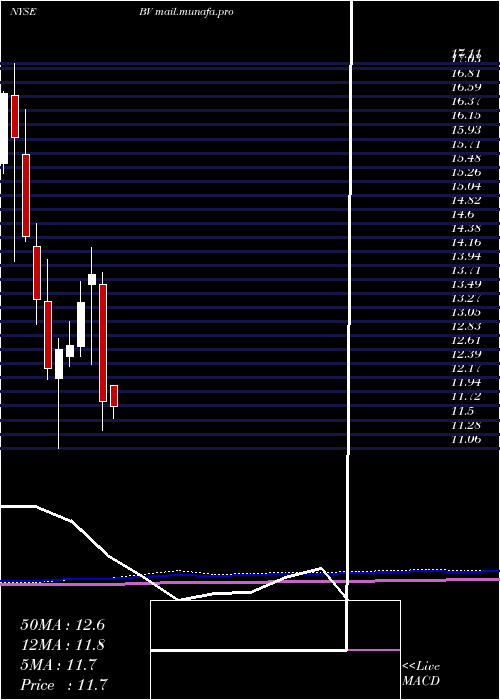Click the 11.28 price axis label
The image size is (500, 700).
(x=466, y=425)
